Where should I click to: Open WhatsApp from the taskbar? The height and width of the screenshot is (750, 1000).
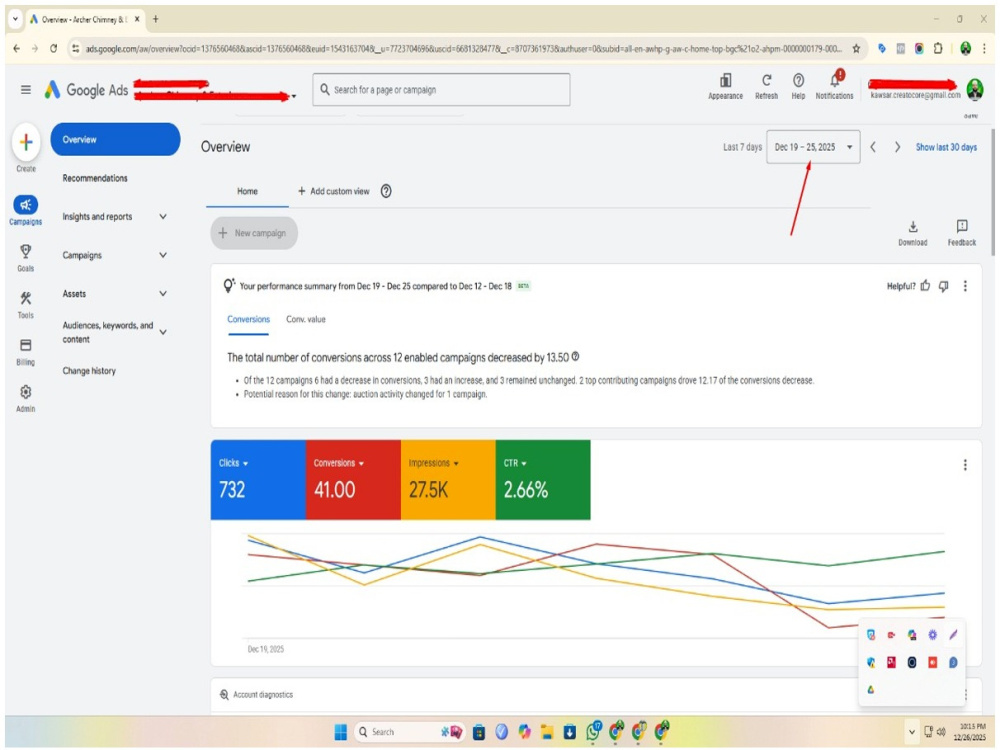coord(594,730)
